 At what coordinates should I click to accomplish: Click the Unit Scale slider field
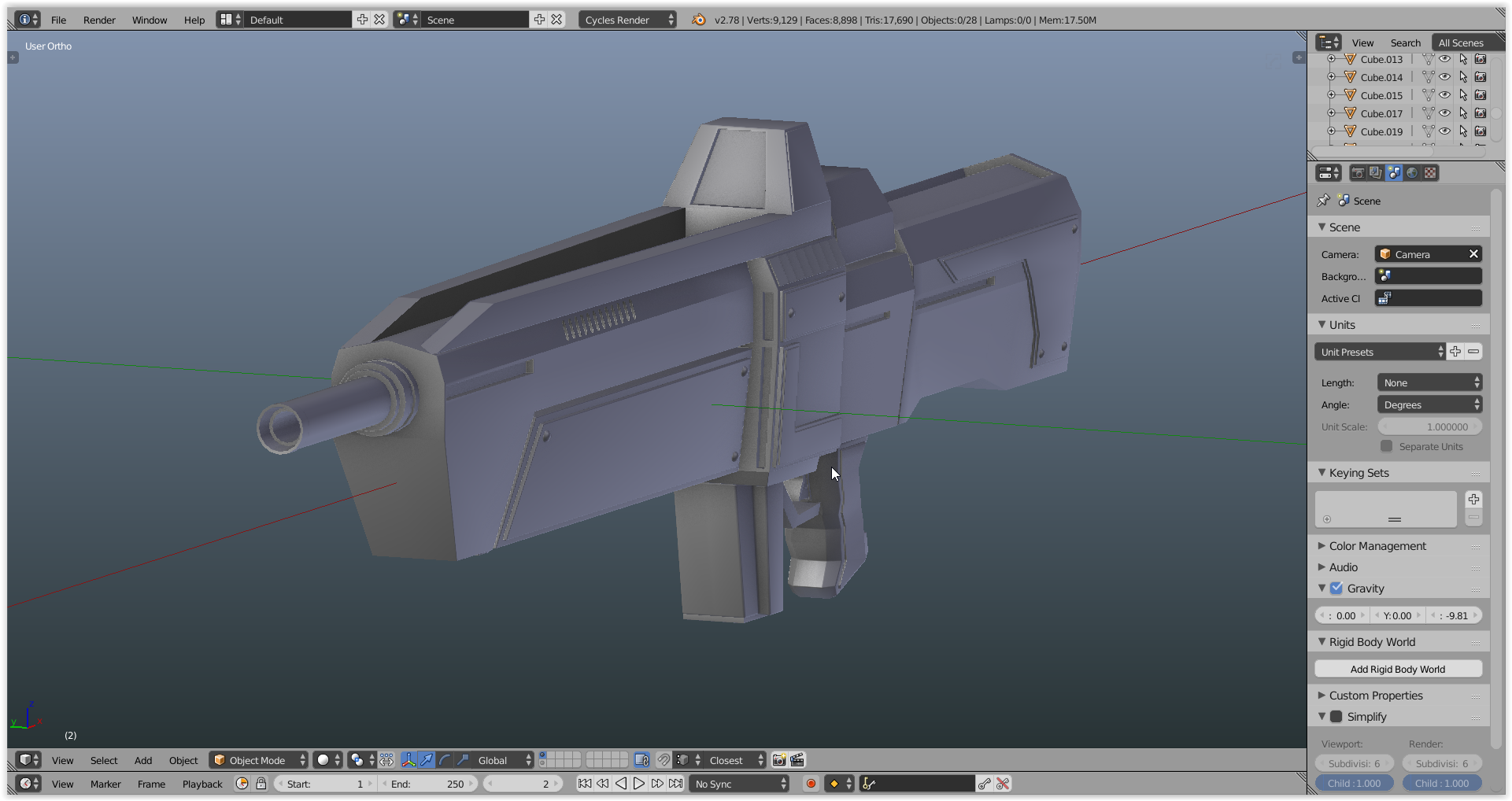(1429, 427)
